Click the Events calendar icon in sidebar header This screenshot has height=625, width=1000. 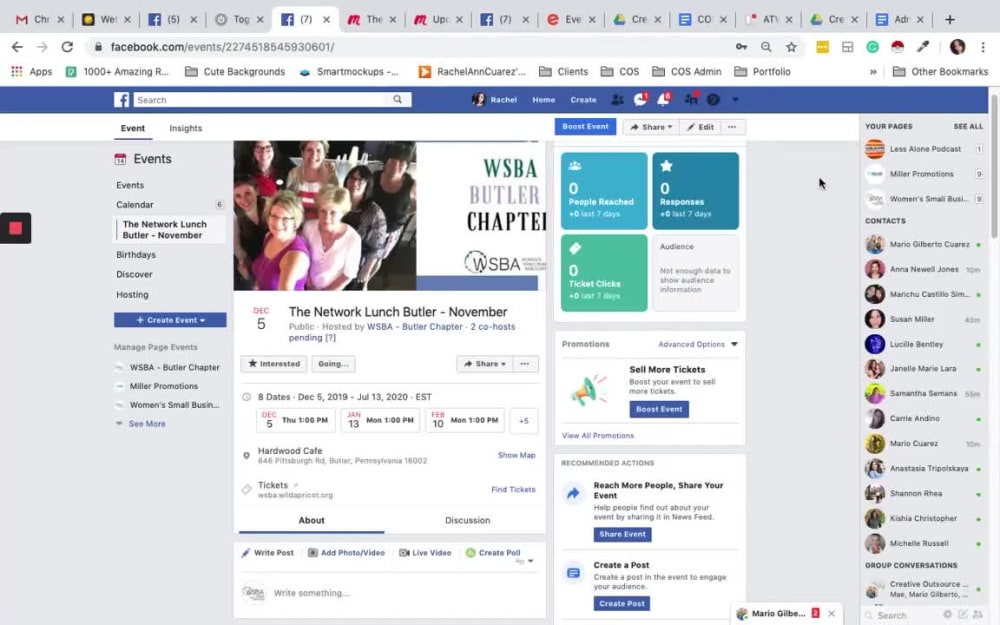coord(120,159)
